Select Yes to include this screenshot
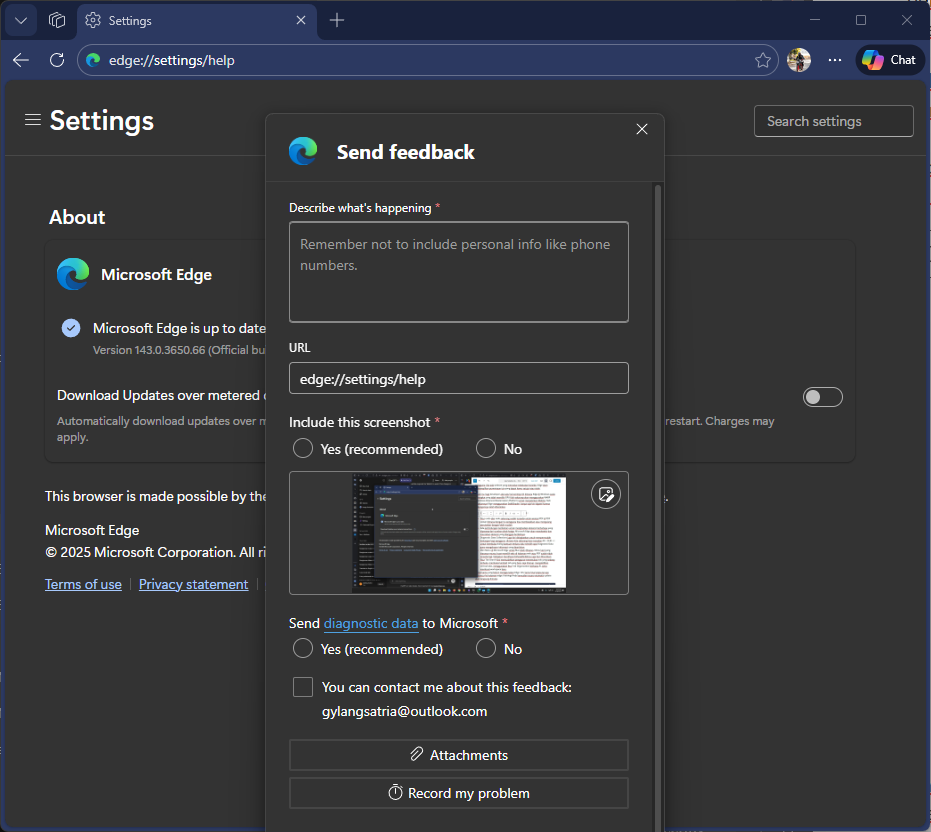The image size is (931, 832). [x=303, y=448]
